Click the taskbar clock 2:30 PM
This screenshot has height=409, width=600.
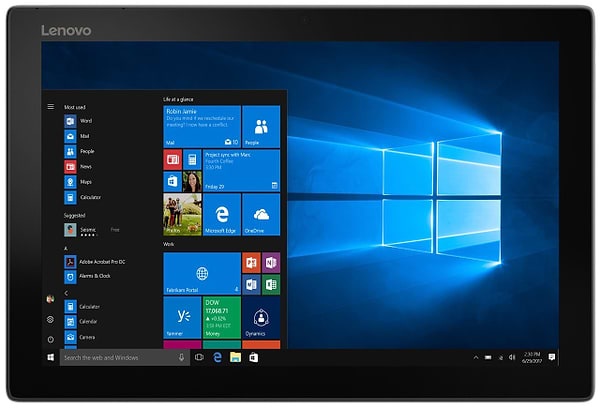coord(532,357)
